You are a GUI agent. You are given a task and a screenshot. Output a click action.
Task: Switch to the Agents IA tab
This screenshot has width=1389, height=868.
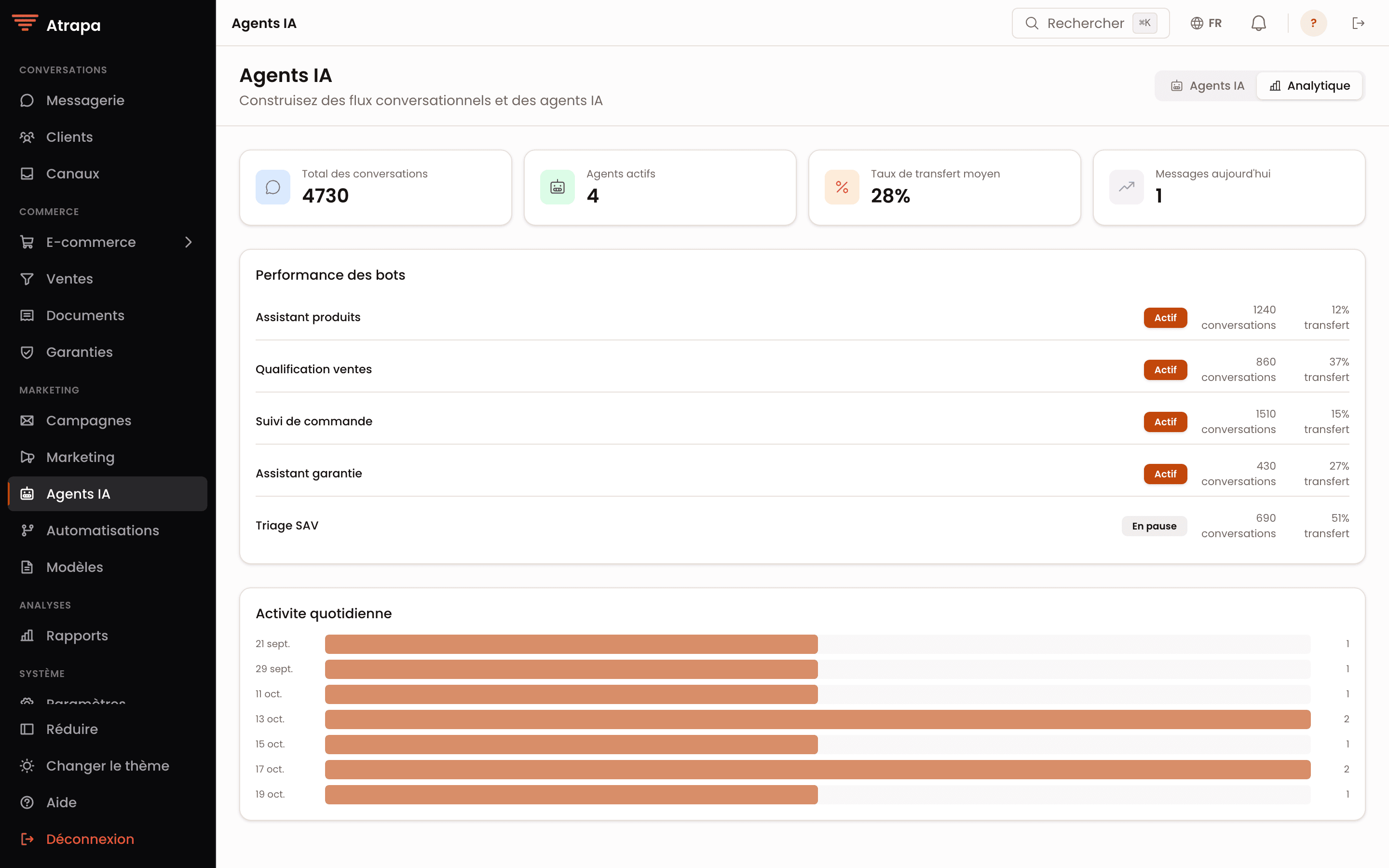pos(1207,85)
